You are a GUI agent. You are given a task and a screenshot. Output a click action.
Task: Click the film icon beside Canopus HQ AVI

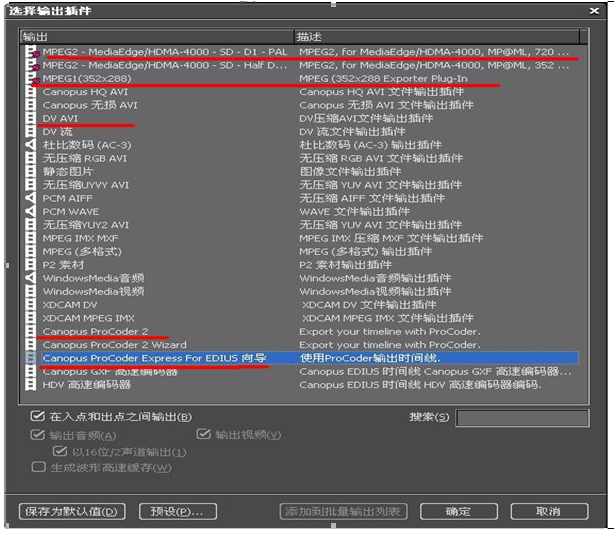click(x=30, y=92)
